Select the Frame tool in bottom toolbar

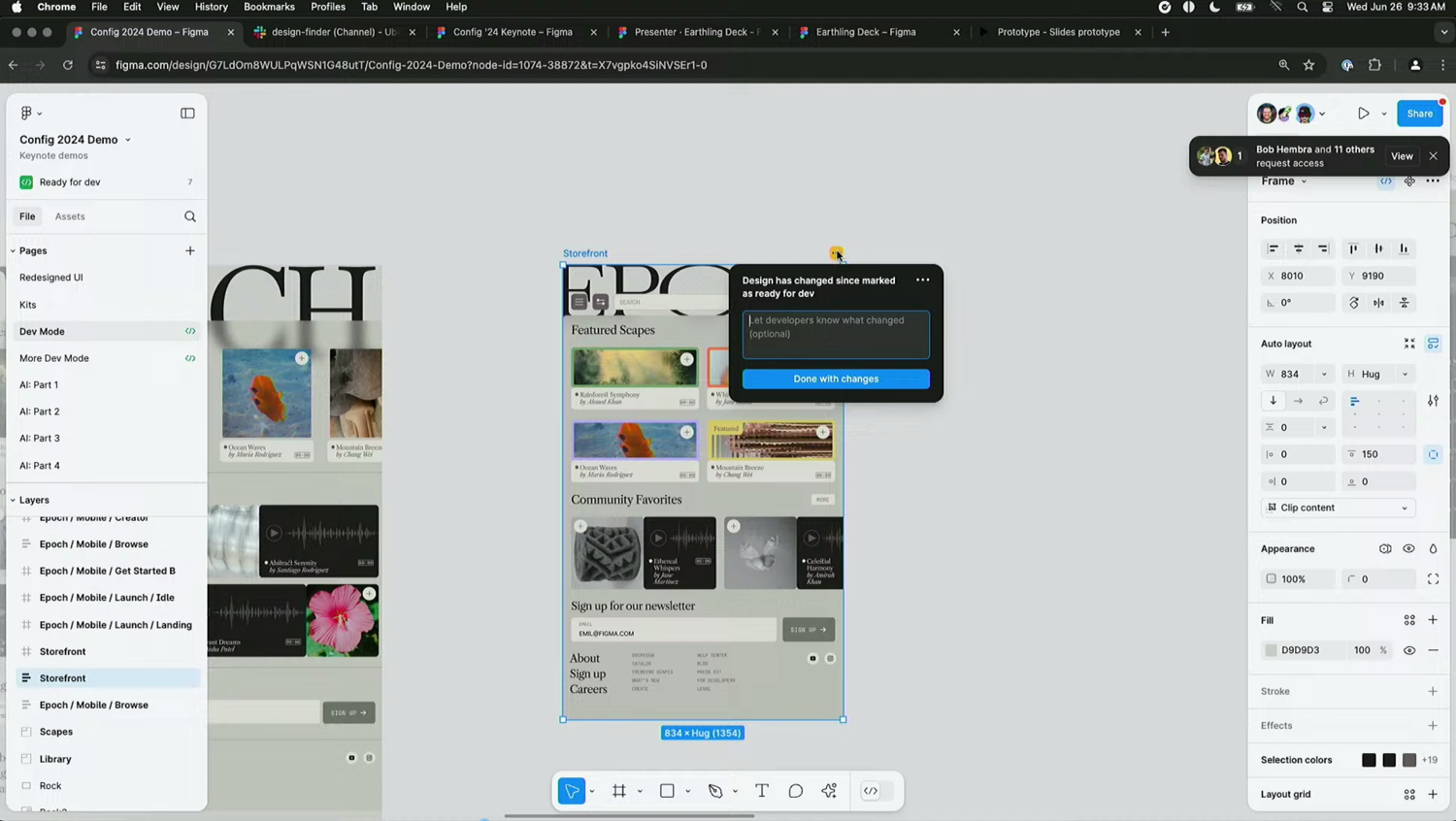[619, 791]
